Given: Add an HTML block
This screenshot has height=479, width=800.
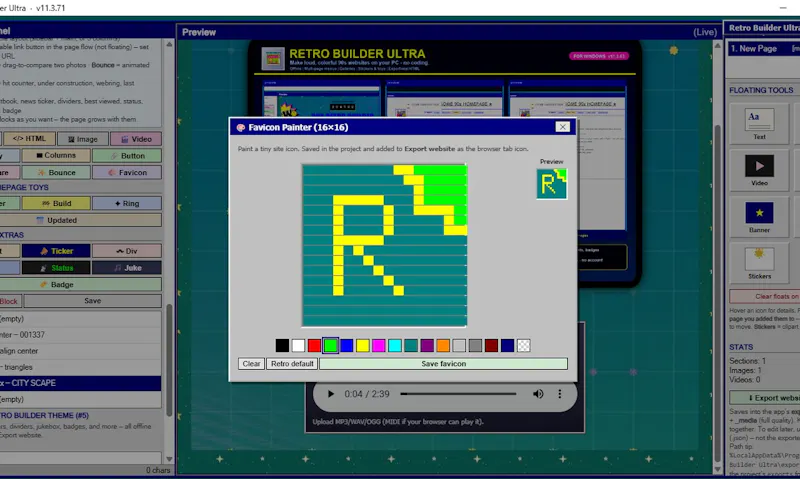Looking at the screenshot, I should click(29, 139).
